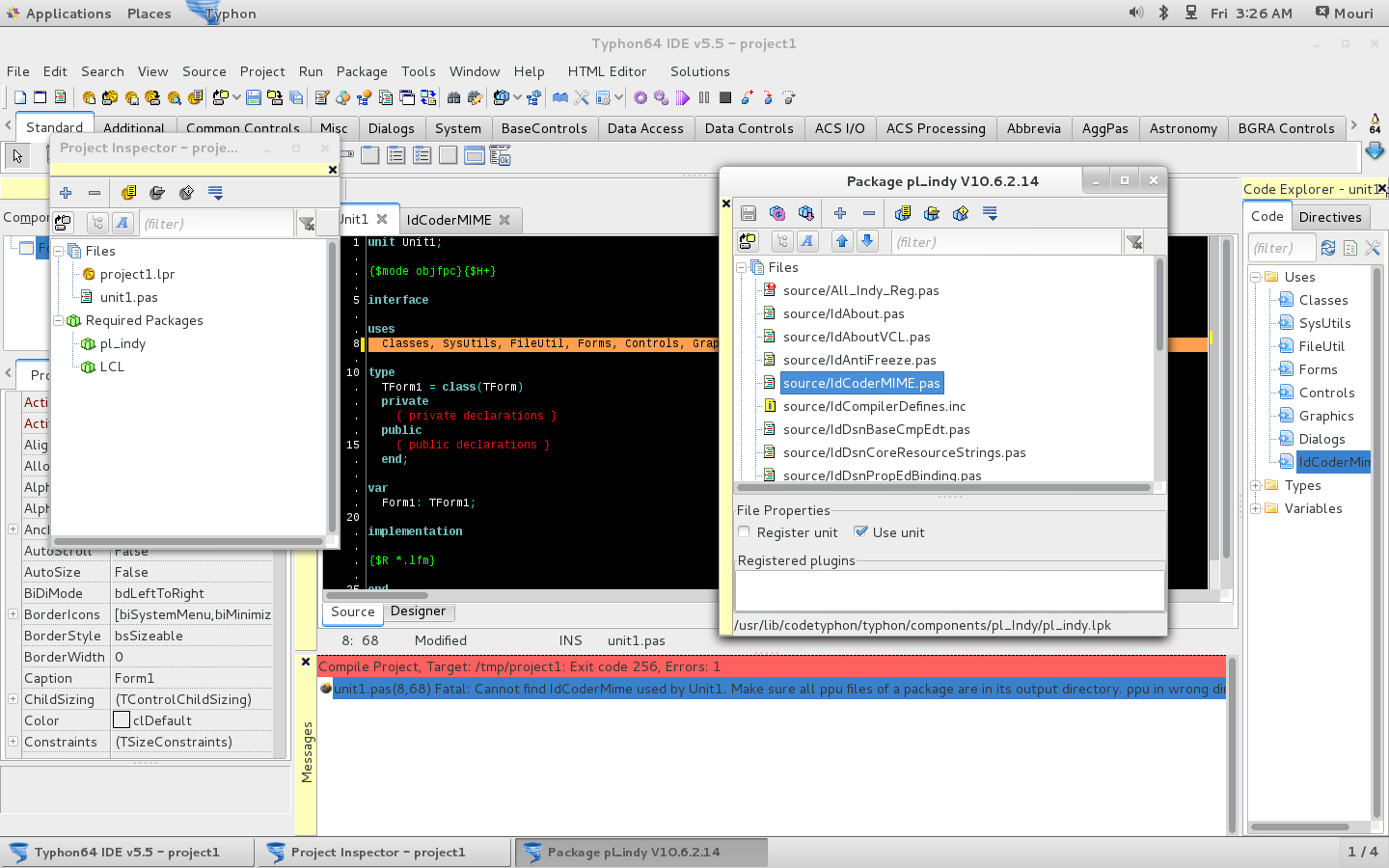1389x868 pixels.
Task: Add item in Project Inspector with plus
Action: pos(66,193)
